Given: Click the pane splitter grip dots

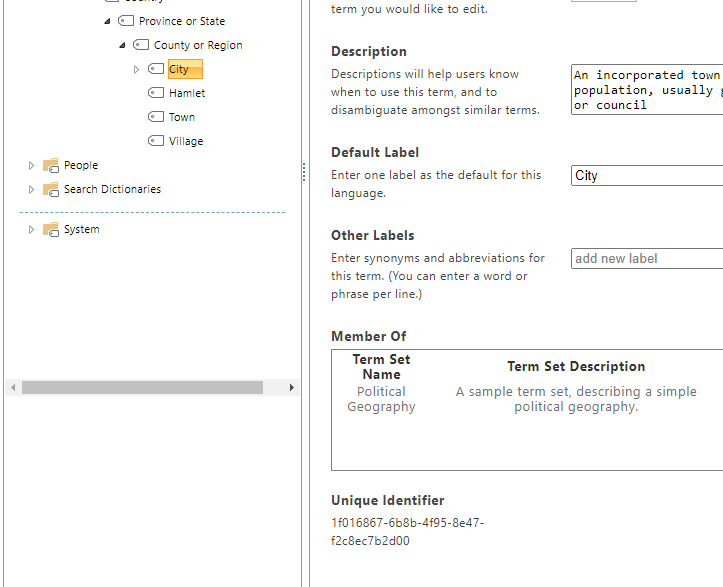Looking at the screenshot, I should [304, 172].
